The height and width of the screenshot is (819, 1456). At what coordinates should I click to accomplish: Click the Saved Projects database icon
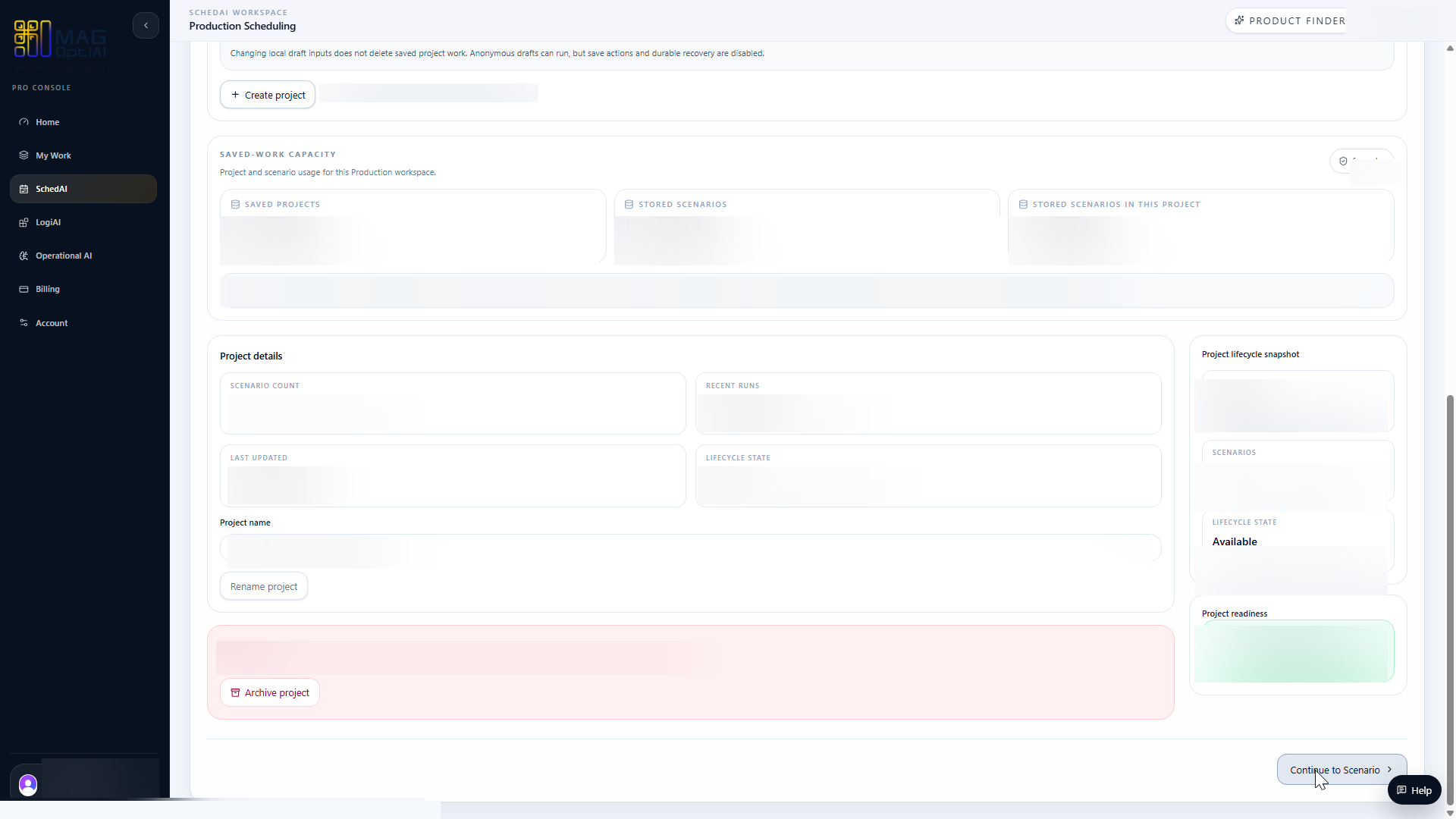click(235, 205)
